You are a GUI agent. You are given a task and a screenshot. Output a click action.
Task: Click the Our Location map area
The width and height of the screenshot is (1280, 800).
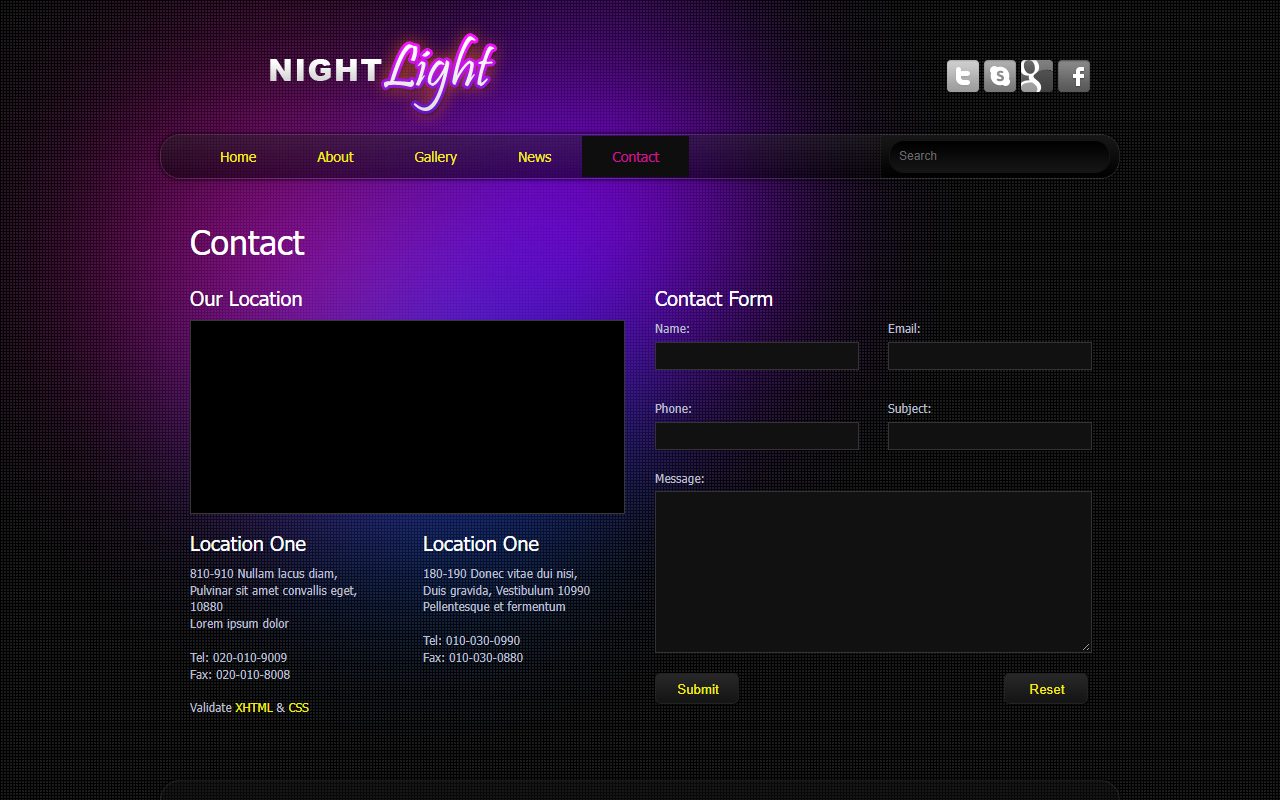tap(407, 417)
